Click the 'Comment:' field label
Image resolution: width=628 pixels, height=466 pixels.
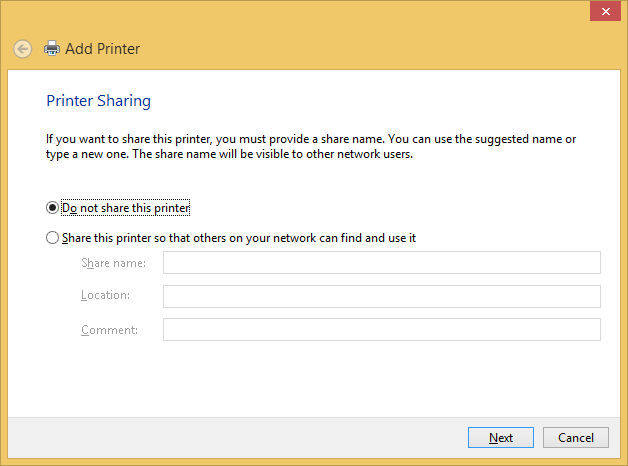coord(109,329)
